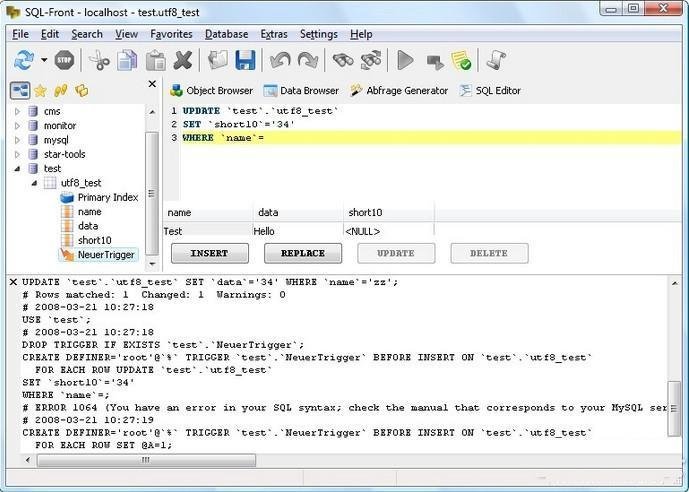Click the binoculars Find icon
Image resolution: width=689 pixels, height=492 pixels.
[343, 60]
